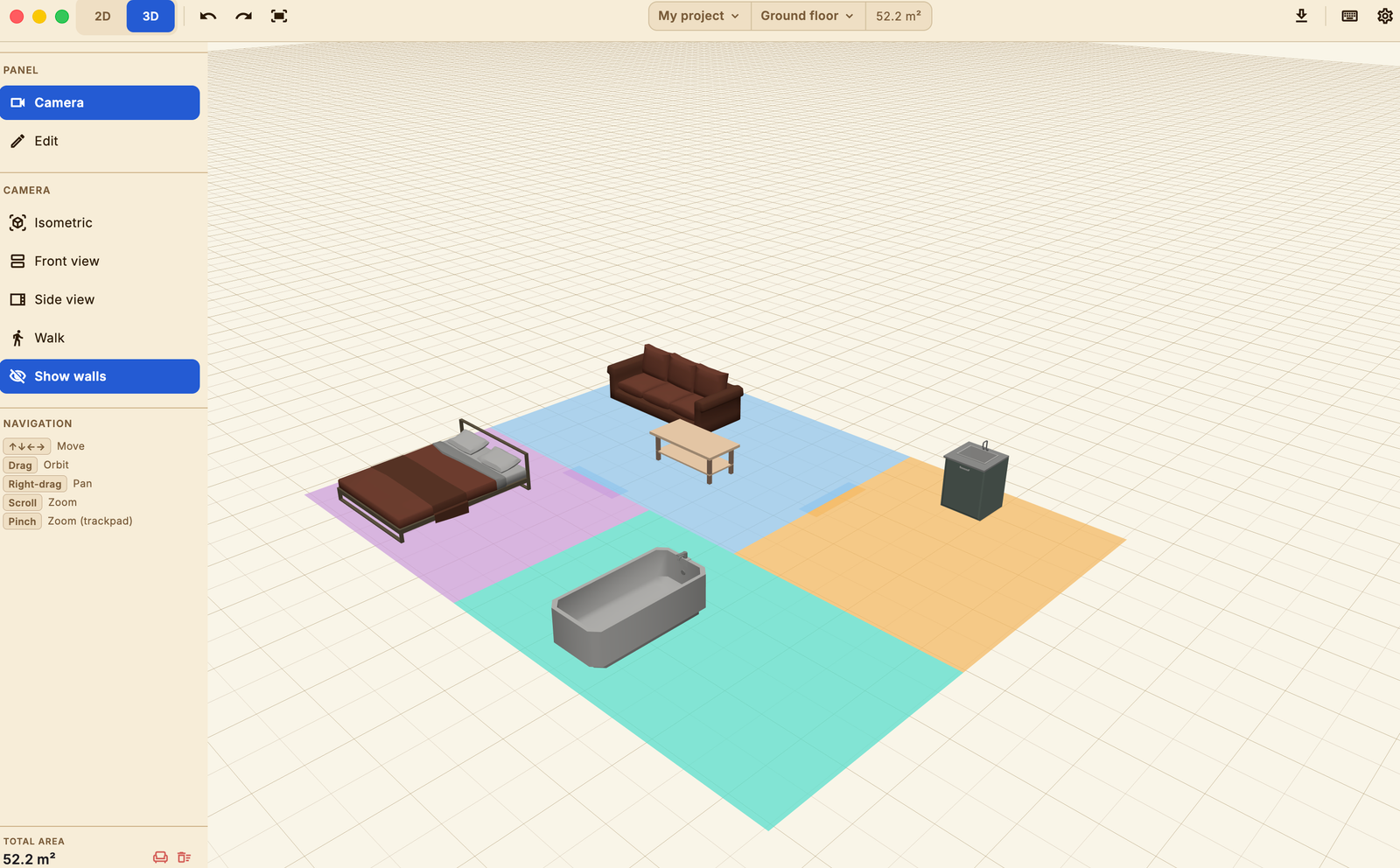Click the 52.2 m² area readout in toolbar
This screenshot has width=1400, height=868.
899,16
